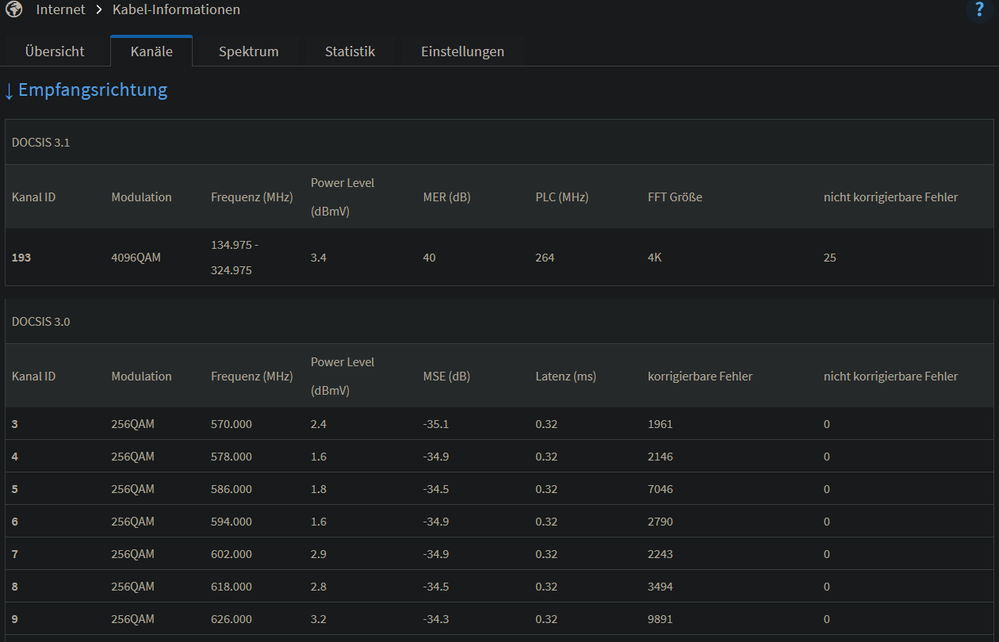The width and height of the screenshot is (999, 642).
Task: Click power level value 2.4
Action: click(x=319, y=424)
